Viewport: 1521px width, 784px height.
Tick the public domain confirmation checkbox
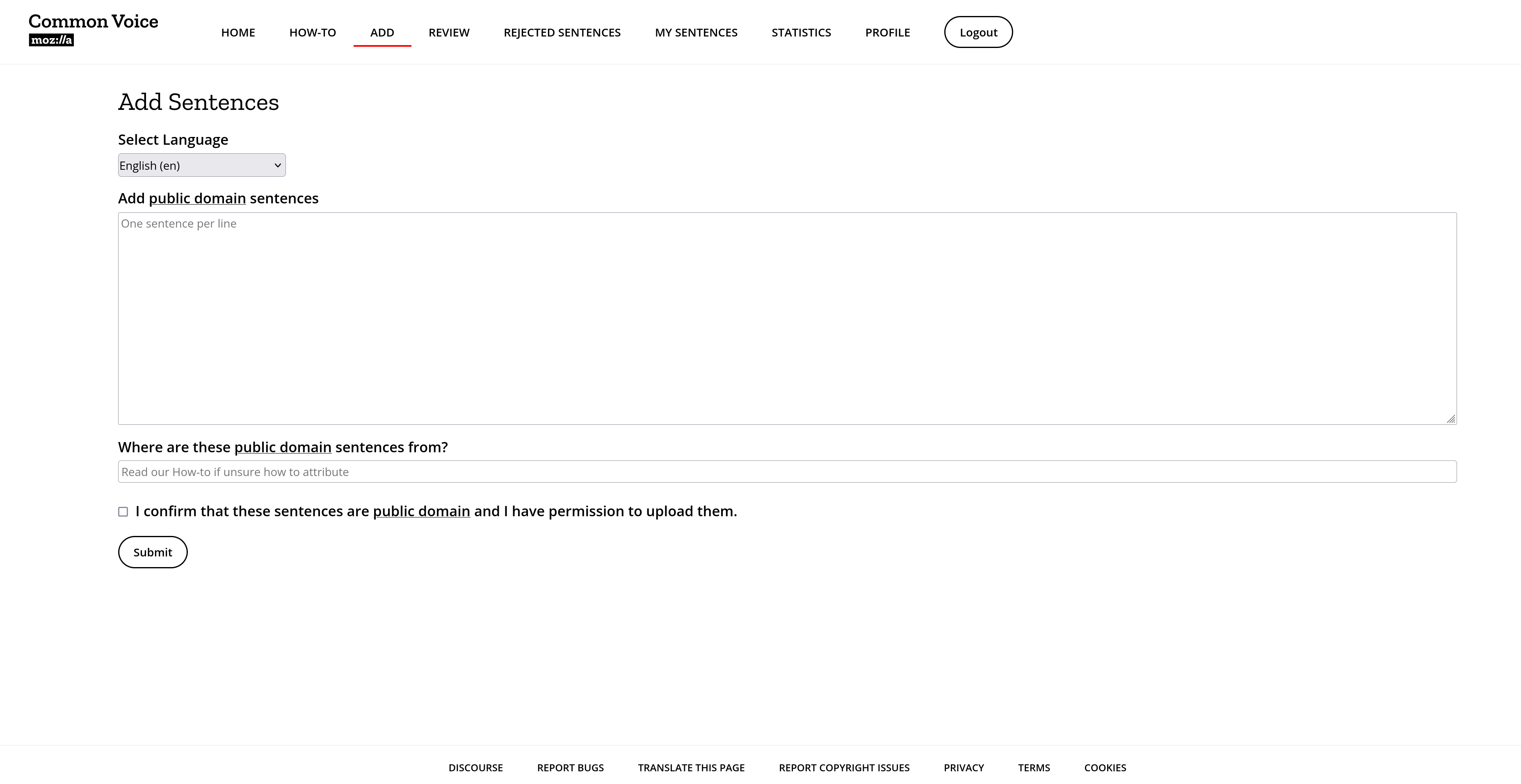coord(123,512)
